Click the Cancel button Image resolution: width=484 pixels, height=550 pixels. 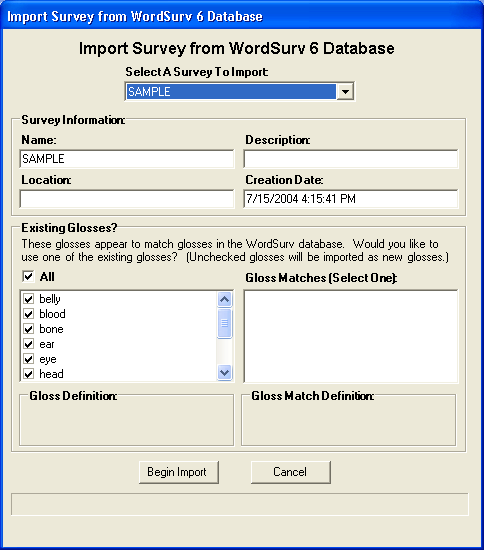tap(290, 472)
